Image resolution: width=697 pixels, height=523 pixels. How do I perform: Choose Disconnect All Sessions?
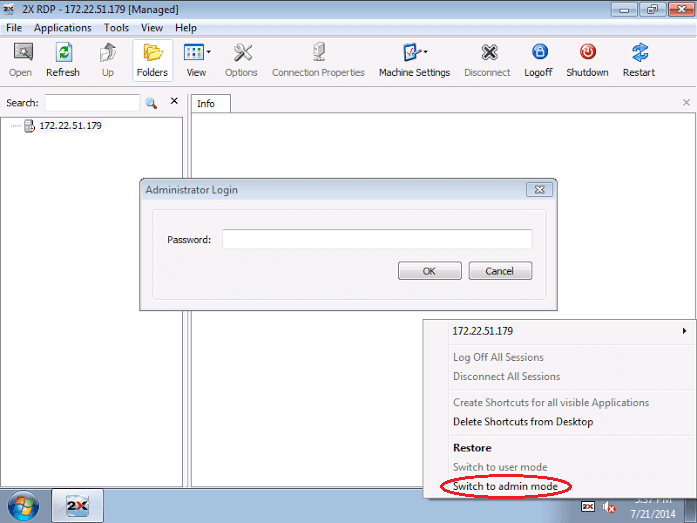click(506, 376)
